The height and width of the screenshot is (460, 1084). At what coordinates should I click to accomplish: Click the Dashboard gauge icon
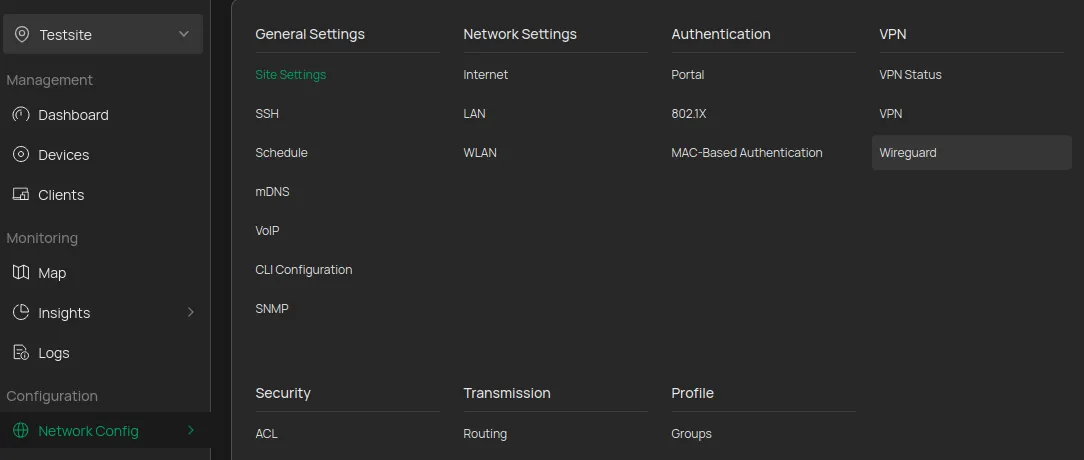(x=21, y=115)
